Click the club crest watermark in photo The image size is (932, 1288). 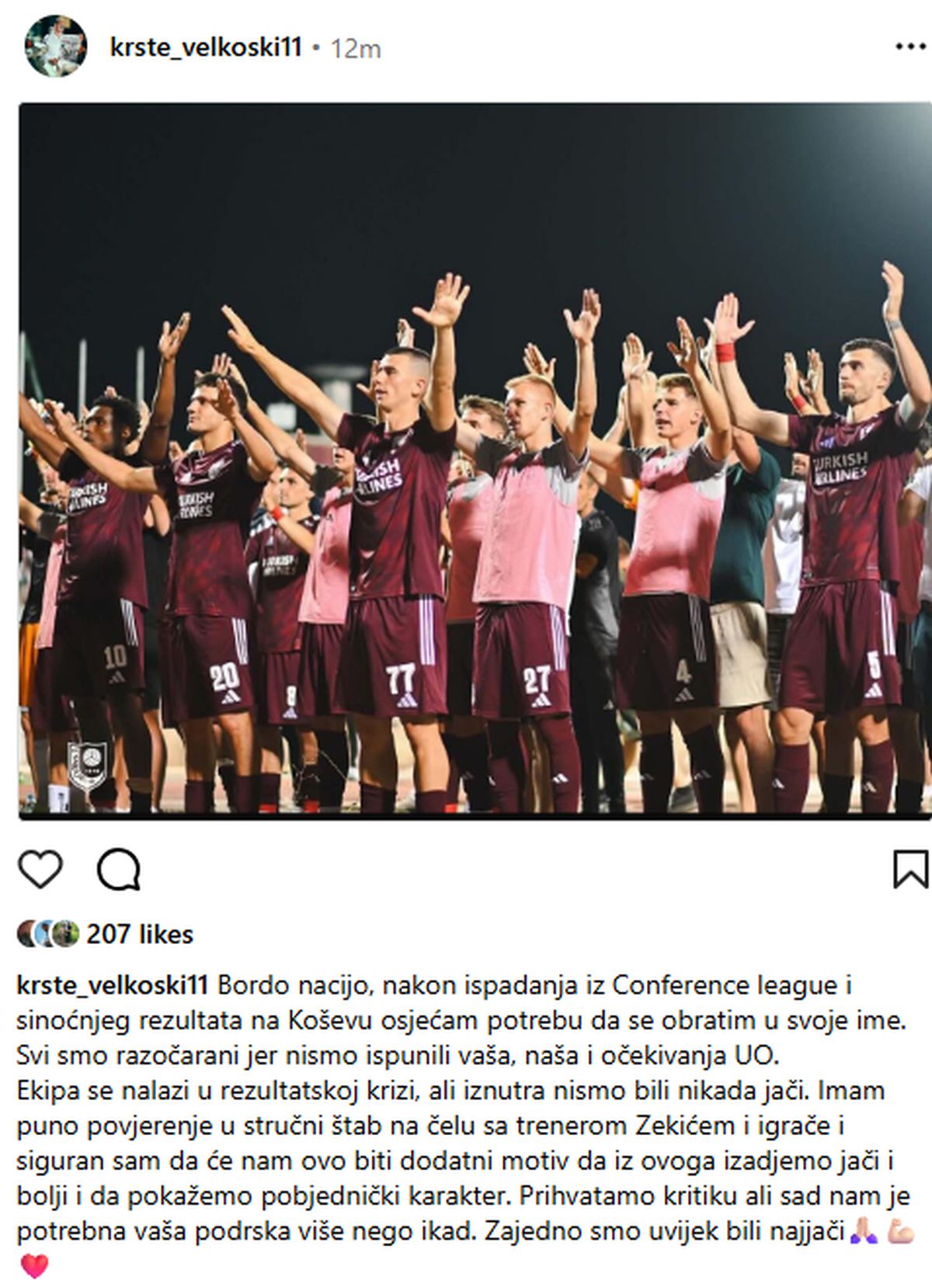86,766
